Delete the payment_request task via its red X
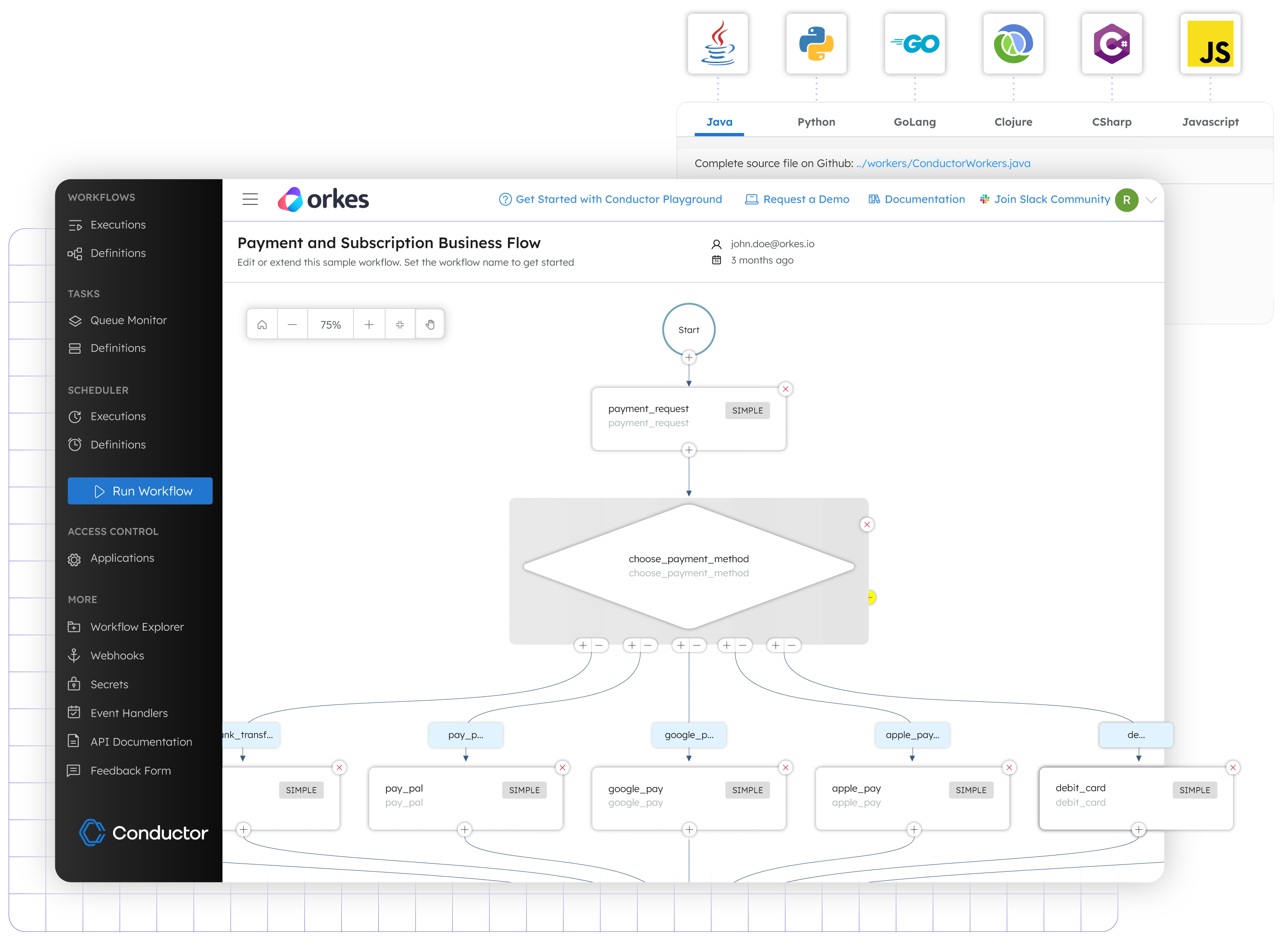The width and height of the screenshot is (1288, 946). pyautogui.click(x=785, y=389)
